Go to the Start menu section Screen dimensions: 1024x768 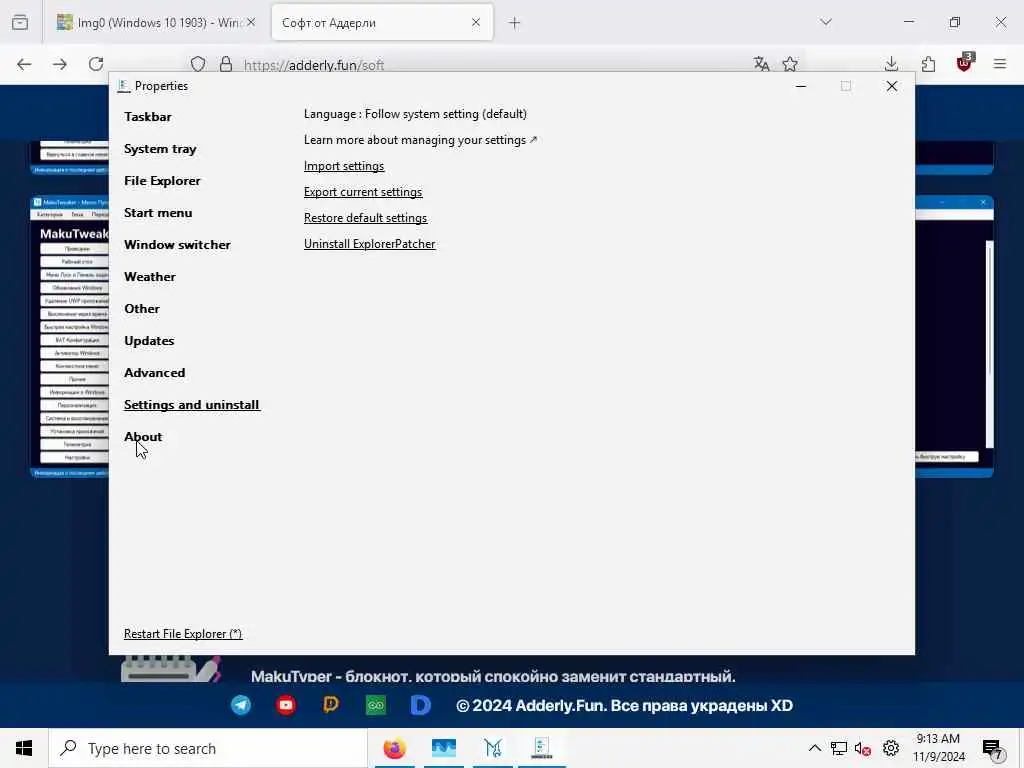pyautogui.click(x=158, y=213)
